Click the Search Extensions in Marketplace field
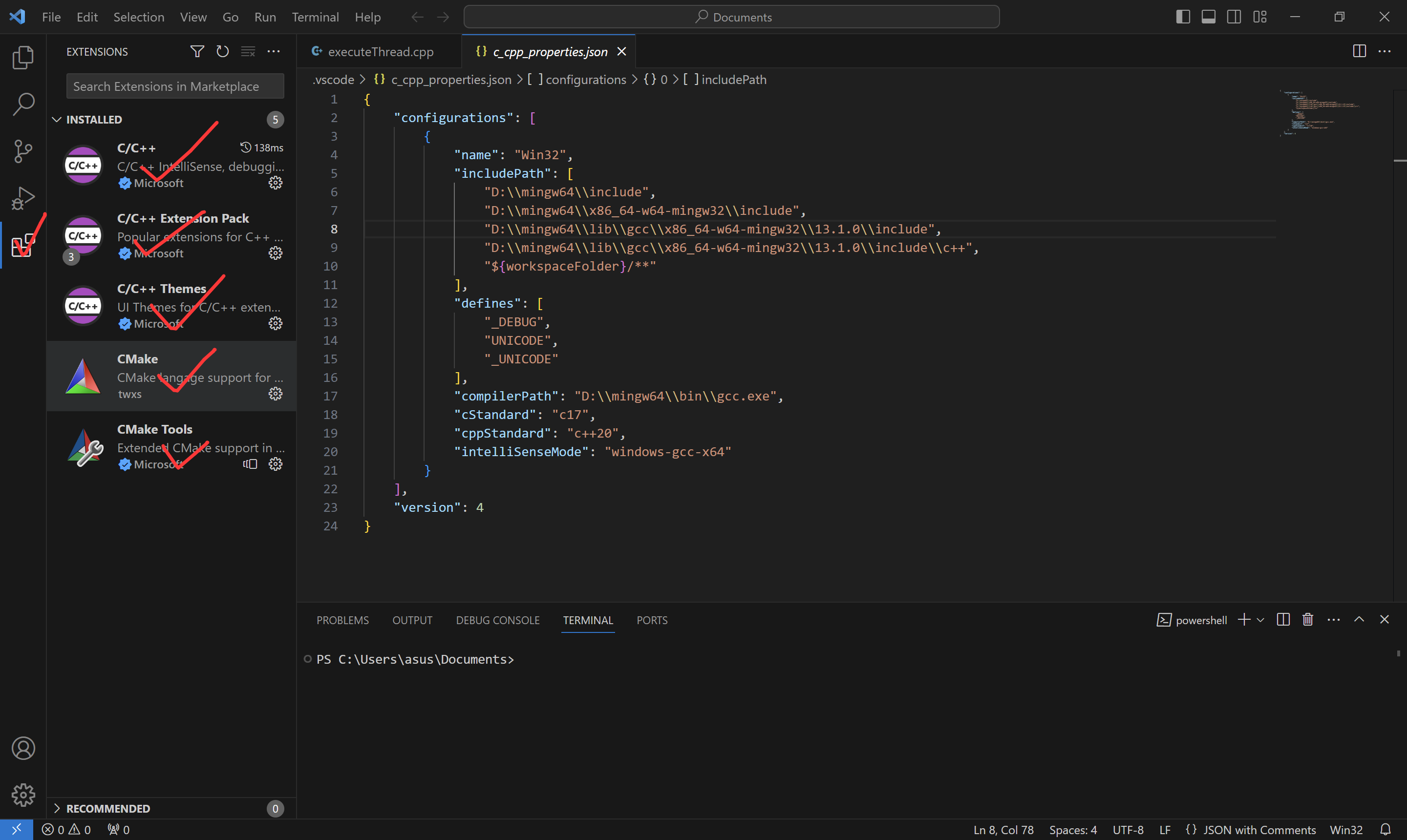 [x=175, y=86]
